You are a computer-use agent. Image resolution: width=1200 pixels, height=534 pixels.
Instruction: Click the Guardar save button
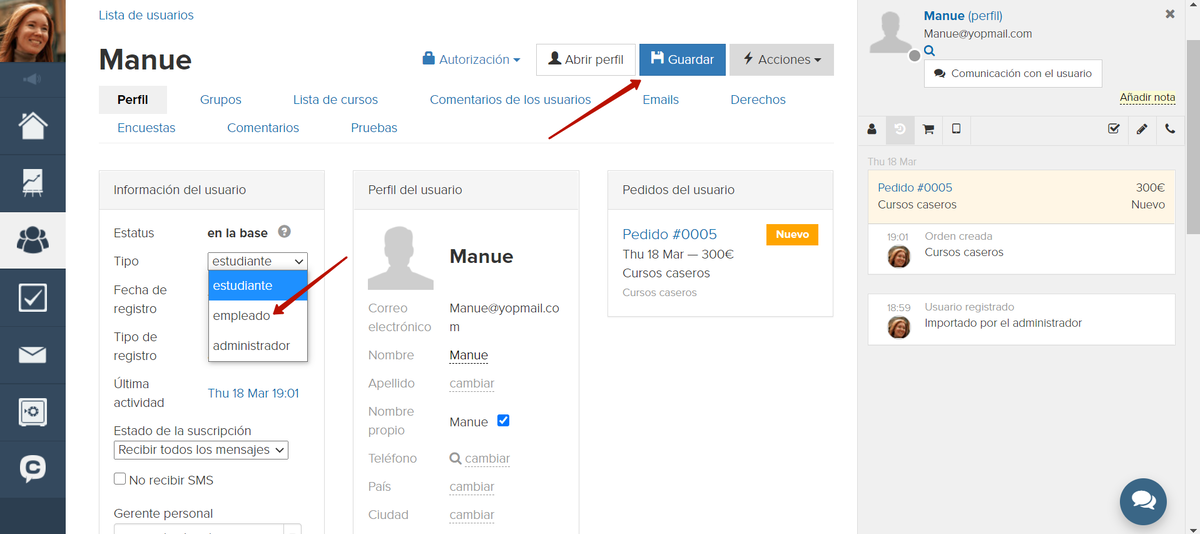tap(683, 59)
